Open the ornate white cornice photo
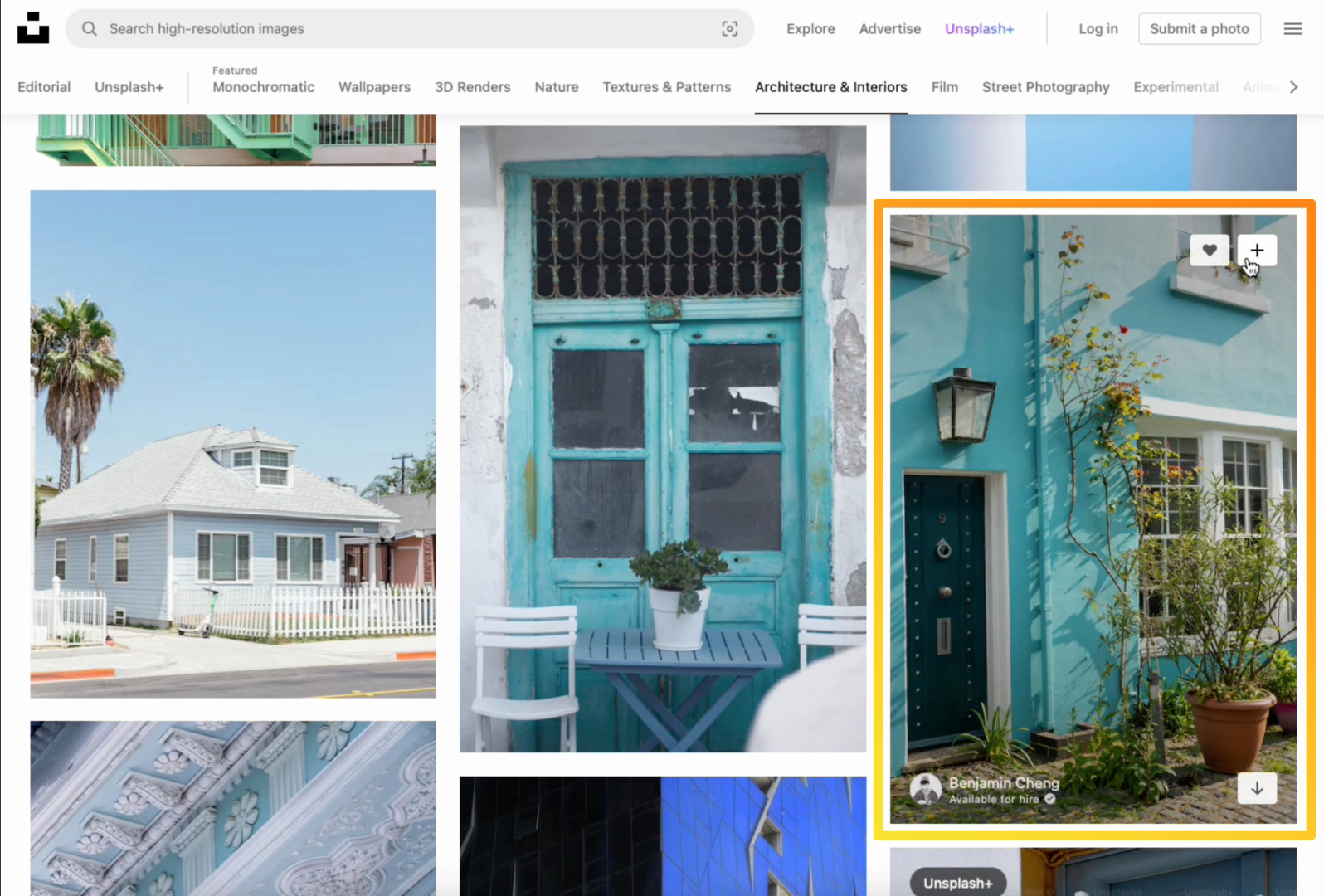Image resolution: width=1324 pixels, height=896 pixels. pos(233,808)
